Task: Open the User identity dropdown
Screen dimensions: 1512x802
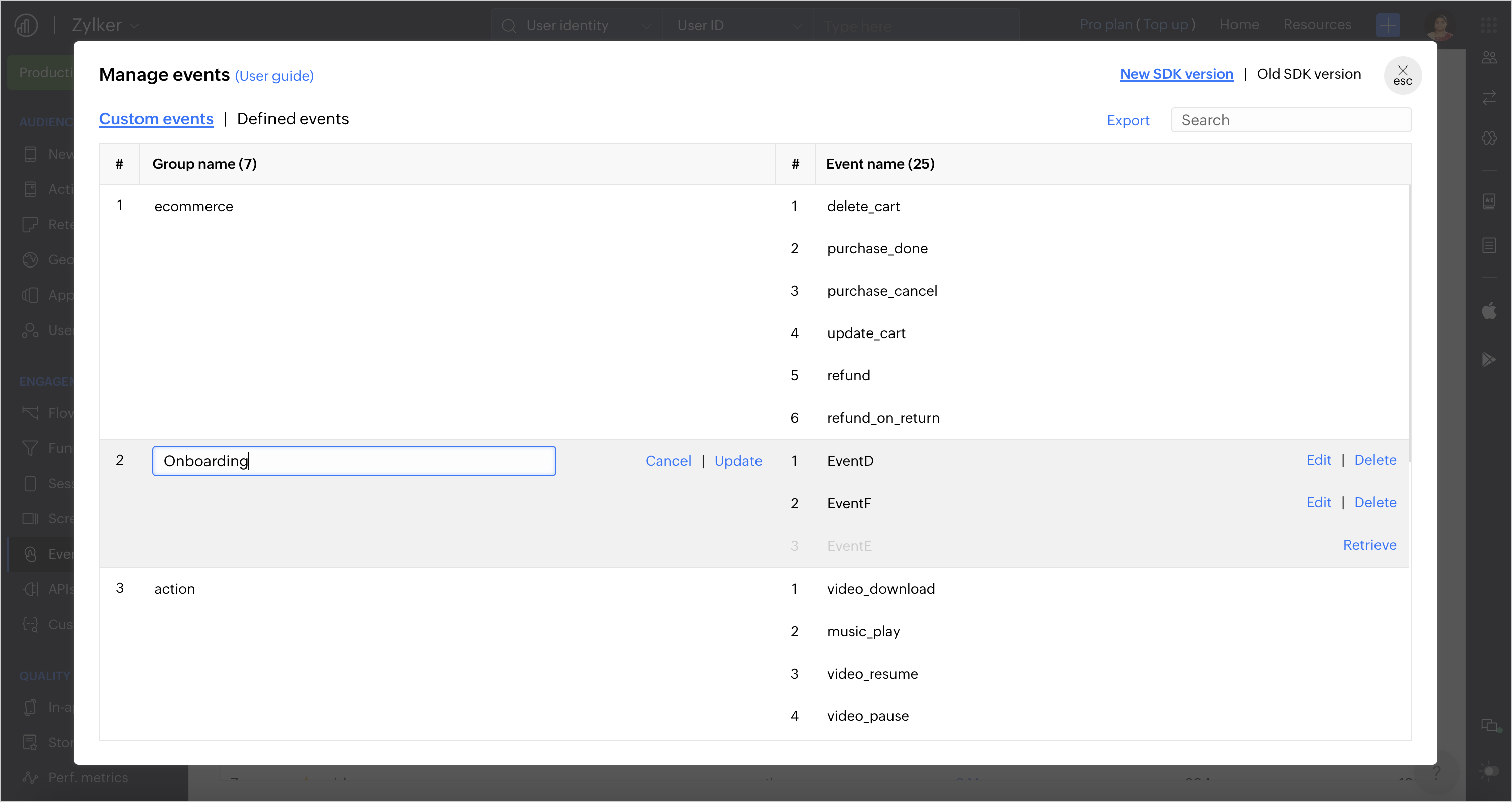Action: point(576,26)
